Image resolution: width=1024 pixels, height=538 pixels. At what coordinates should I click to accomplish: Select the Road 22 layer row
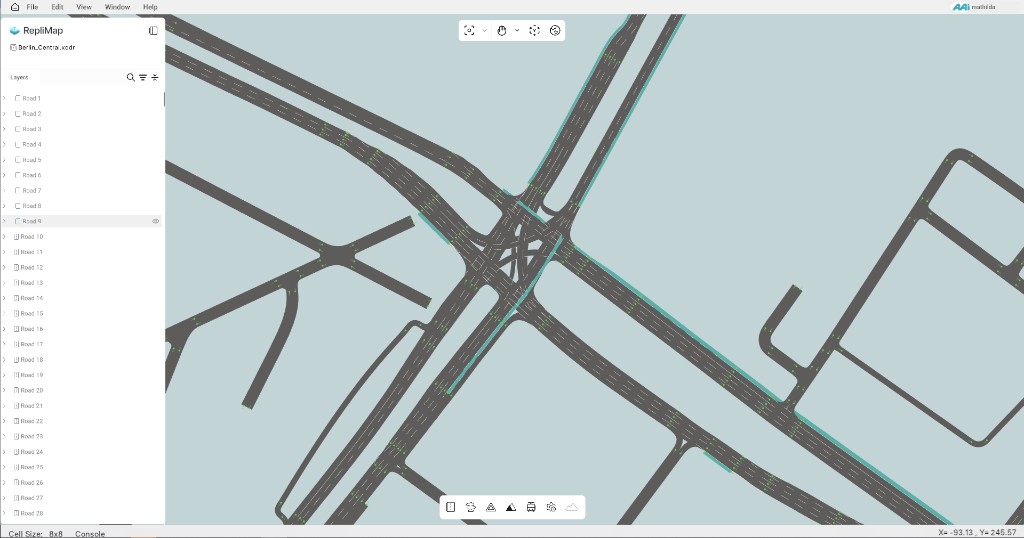coord(82,421)
